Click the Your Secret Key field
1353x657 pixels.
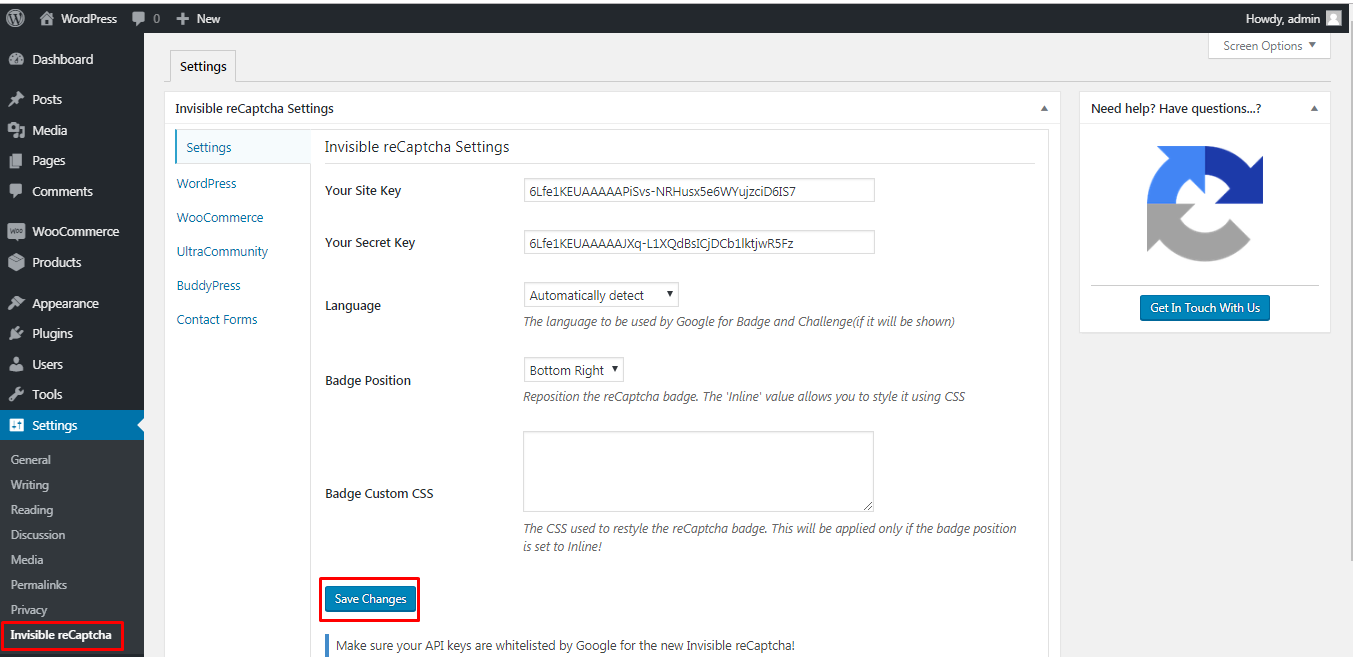click(x=699, y=242)
